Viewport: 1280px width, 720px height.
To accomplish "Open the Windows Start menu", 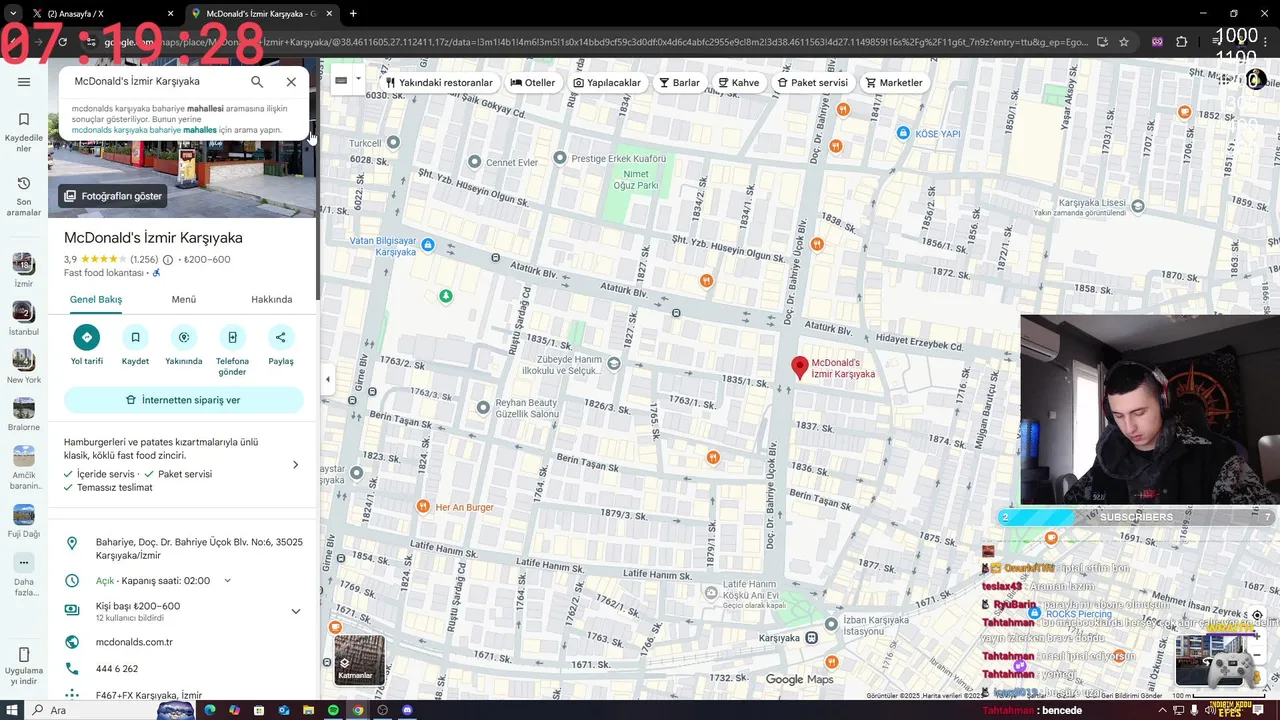I will [x=11, y=710].
